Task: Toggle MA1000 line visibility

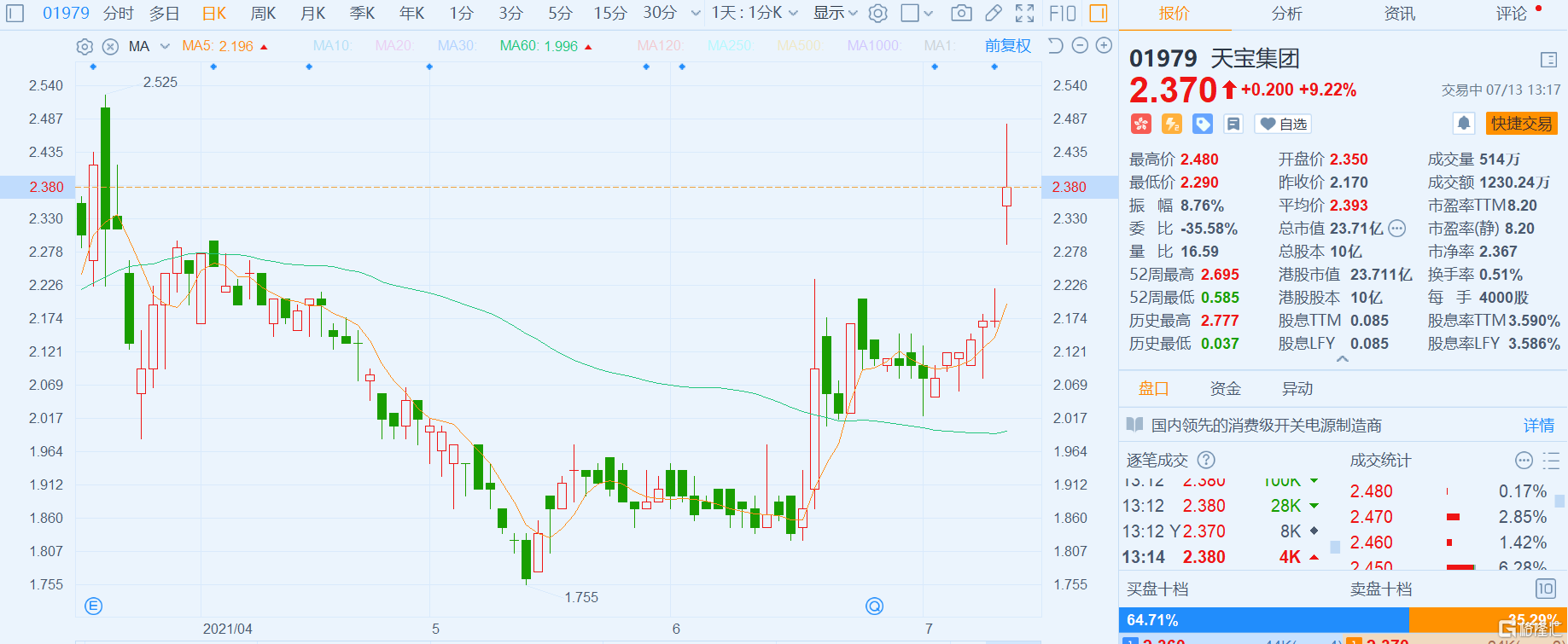Action: pos(874,45)
